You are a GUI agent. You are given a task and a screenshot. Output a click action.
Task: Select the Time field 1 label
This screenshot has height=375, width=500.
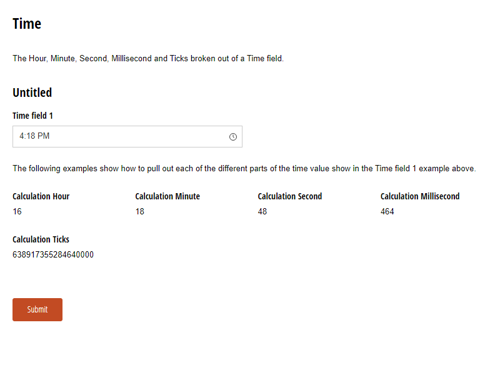33,116
